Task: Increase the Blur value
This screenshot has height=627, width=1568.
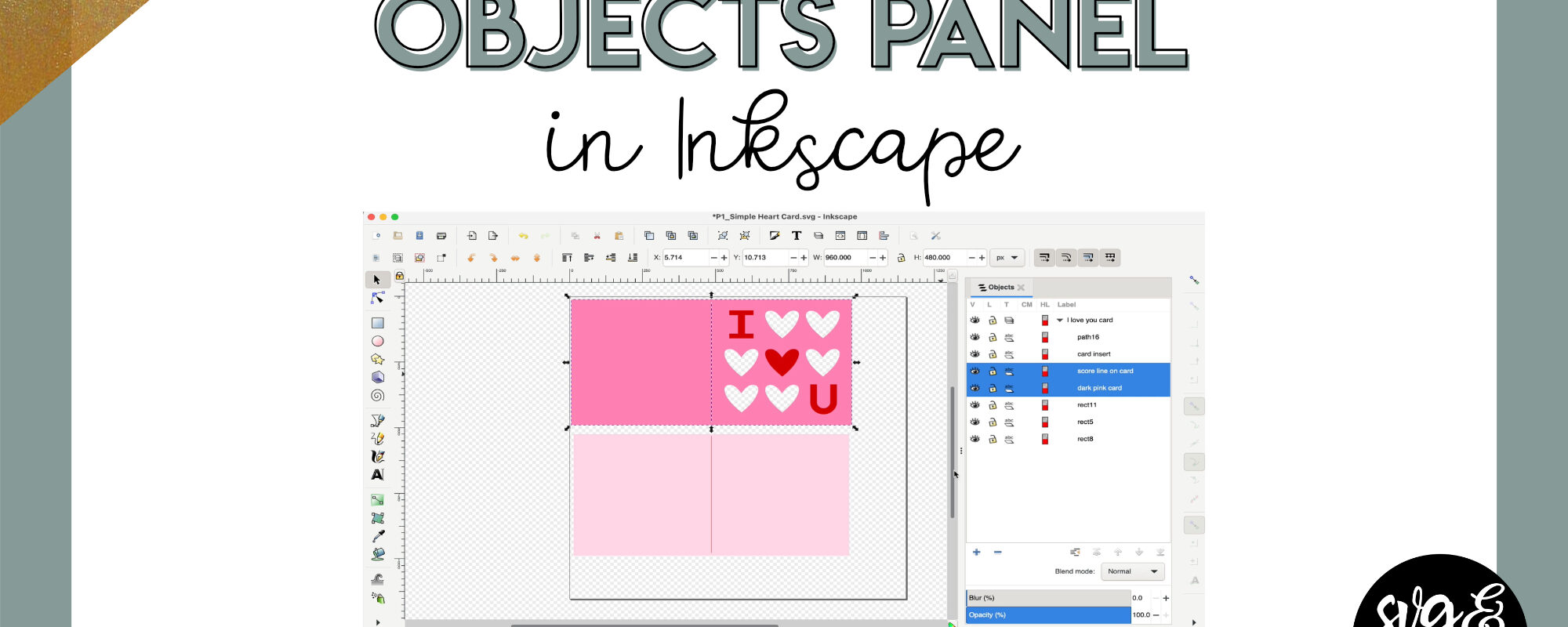Action: 1166,598
